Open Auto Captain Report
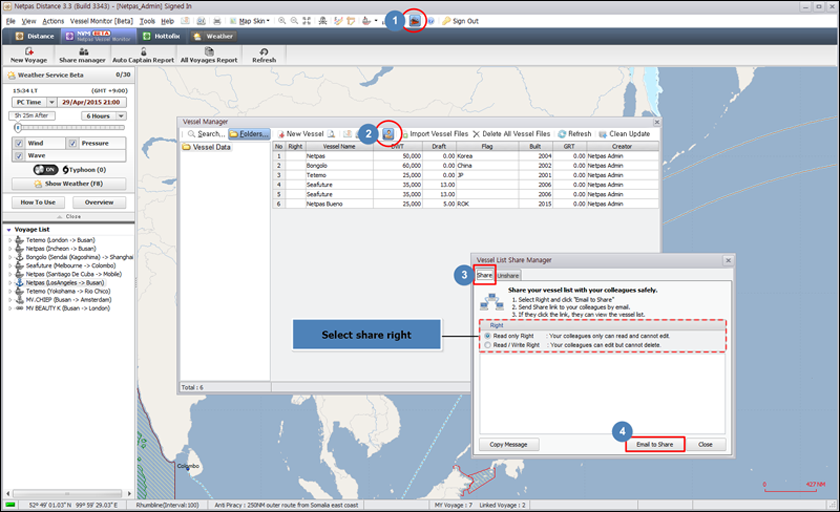The height and width of the screenshot is (512, 840). [143, 55]
